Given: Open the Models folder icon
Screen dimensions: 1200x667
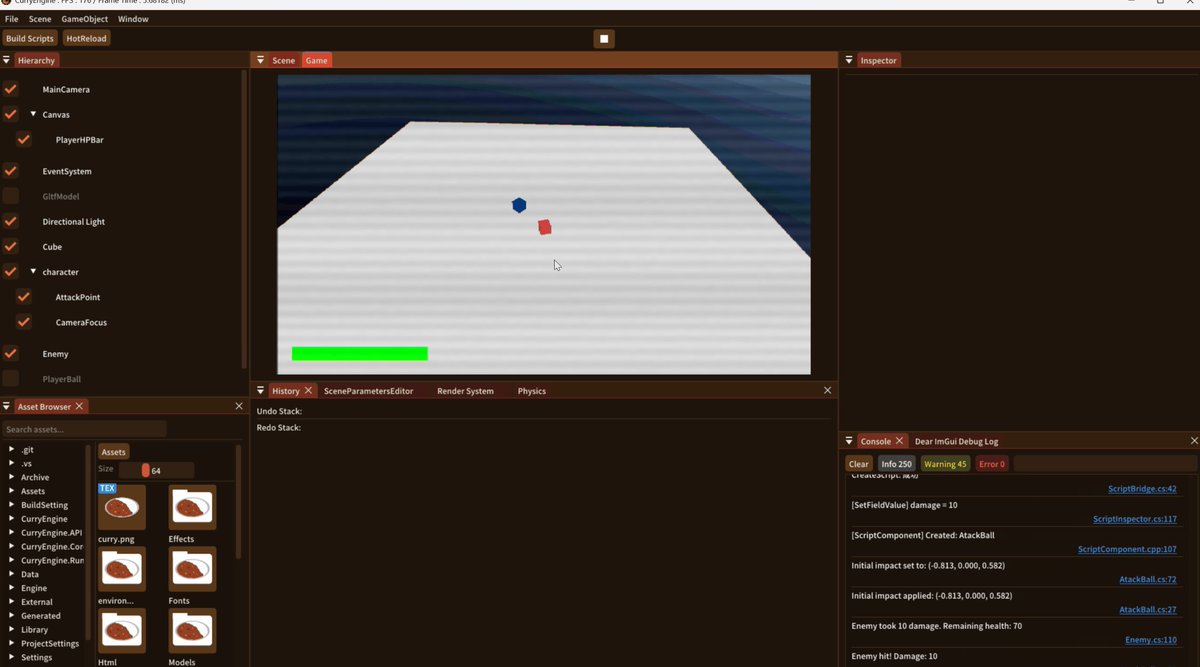Looking at the screenshot, I should [192, 631].
